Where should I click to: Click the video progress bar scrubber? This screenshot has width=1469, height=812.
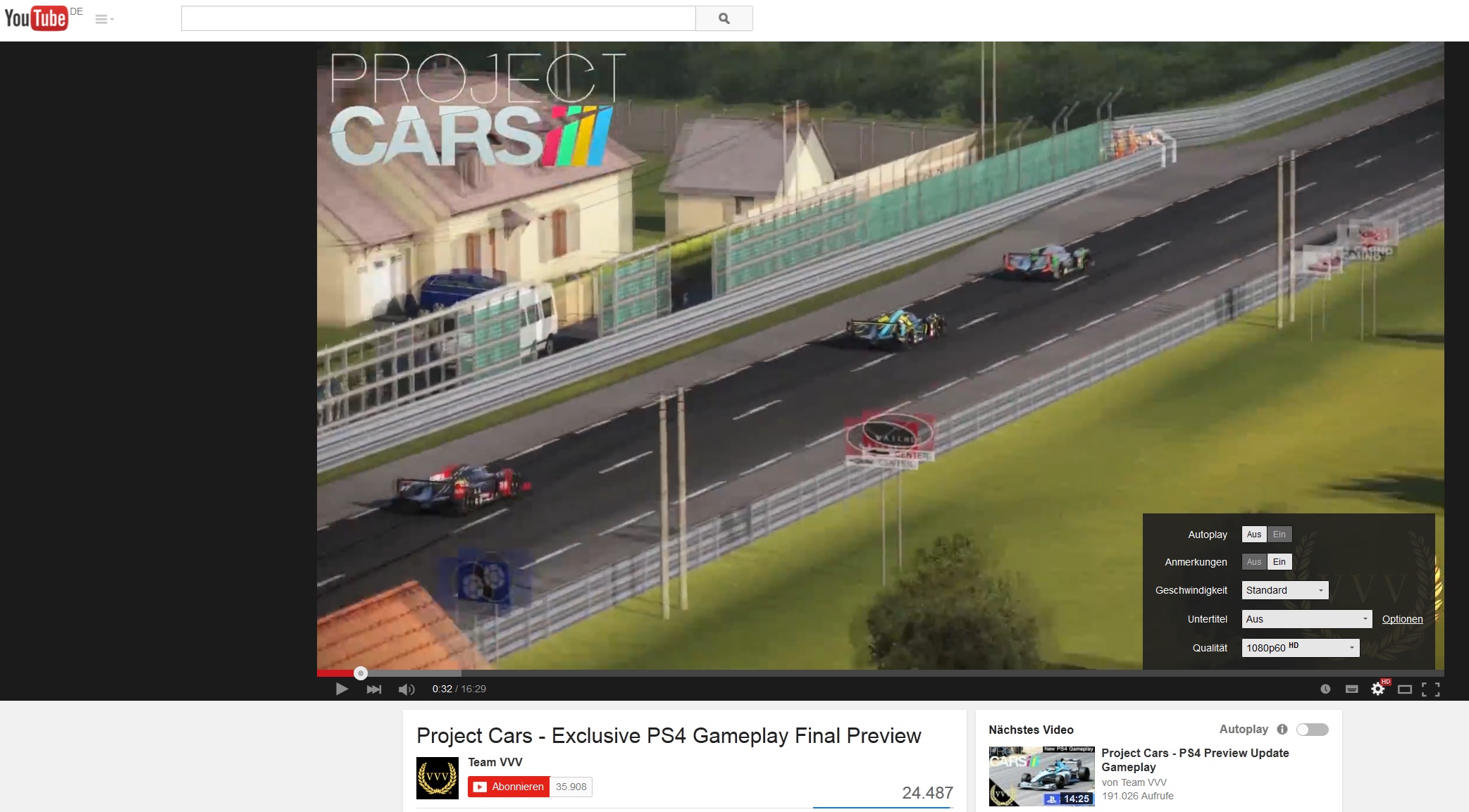[x=361, y=673]
